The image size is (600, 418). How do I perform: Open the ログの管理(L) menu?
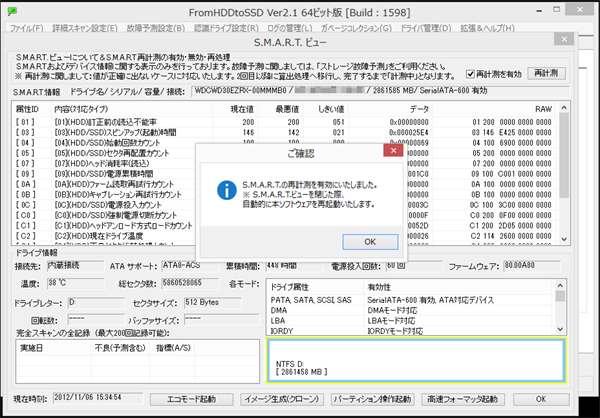tap(290, 28)
